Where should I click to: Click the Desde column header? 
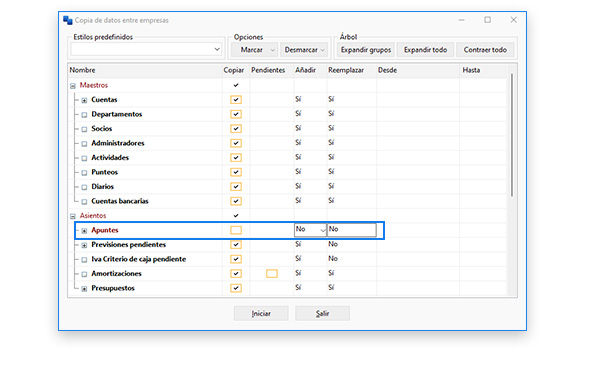point(418,70)
